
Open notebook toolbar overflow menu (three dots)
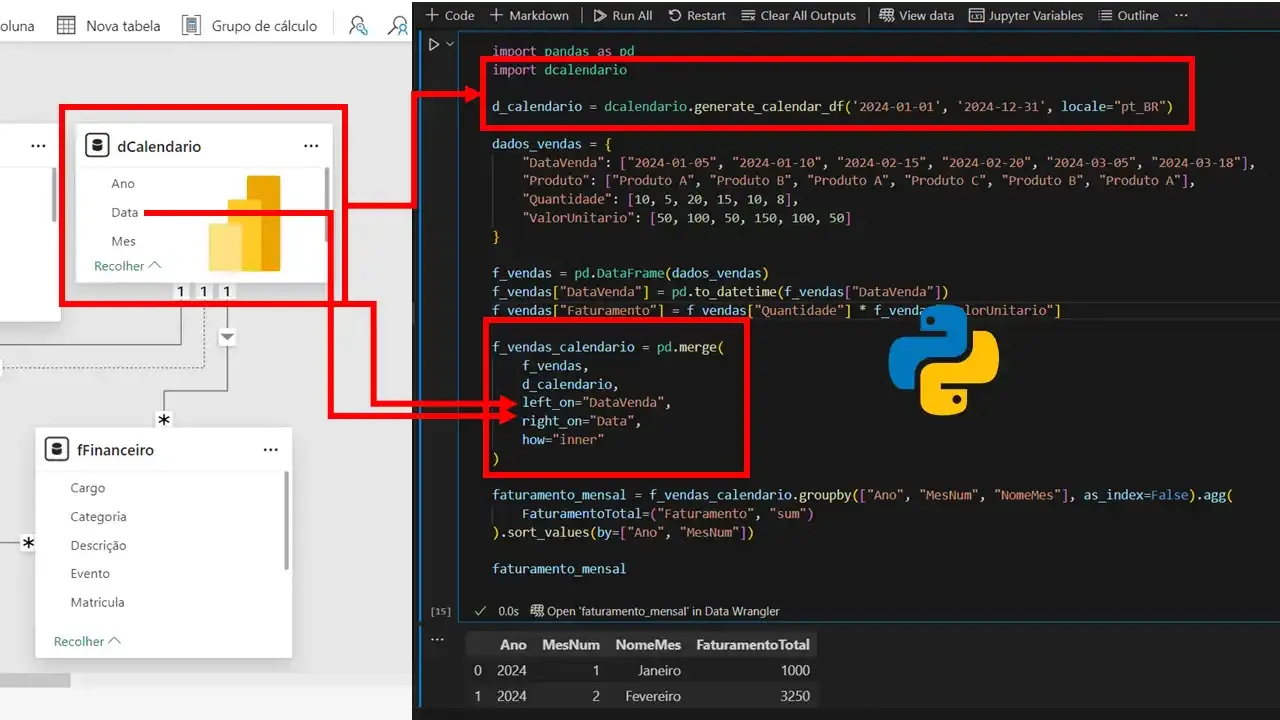click(x=1182, y=15)
